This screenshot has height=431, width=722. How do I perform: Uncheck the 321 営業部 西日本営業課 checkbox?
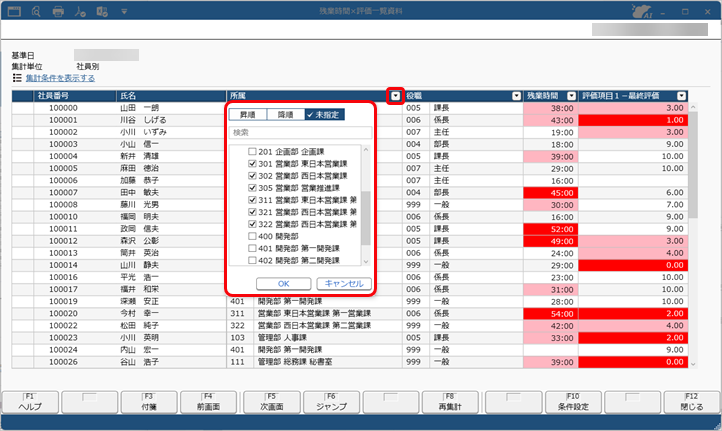click(x=252, y=212)
